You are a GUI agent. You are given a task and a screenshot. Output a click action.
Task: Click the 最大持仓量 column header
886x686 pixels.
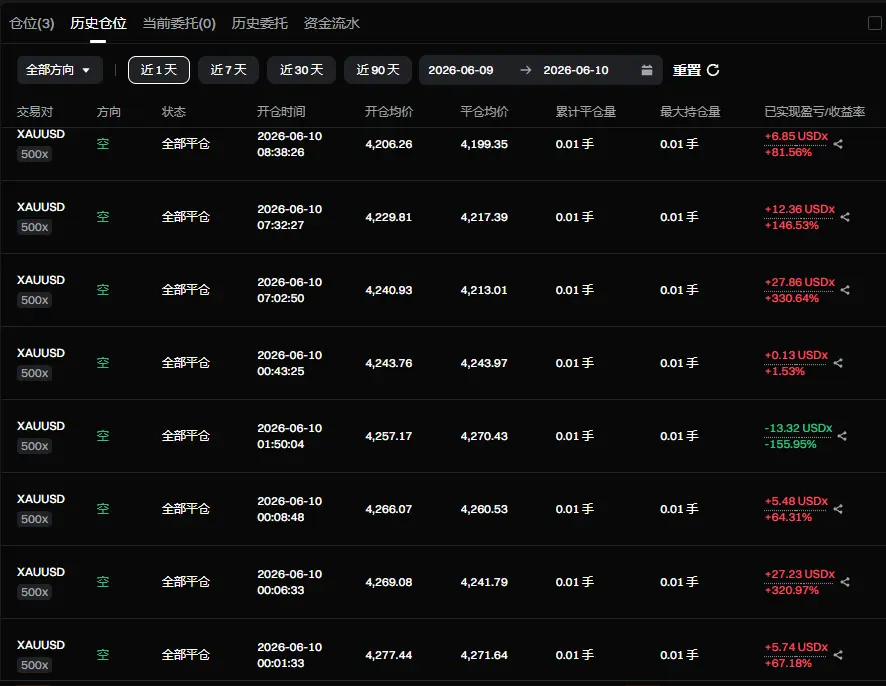click(x=690, y=112)
